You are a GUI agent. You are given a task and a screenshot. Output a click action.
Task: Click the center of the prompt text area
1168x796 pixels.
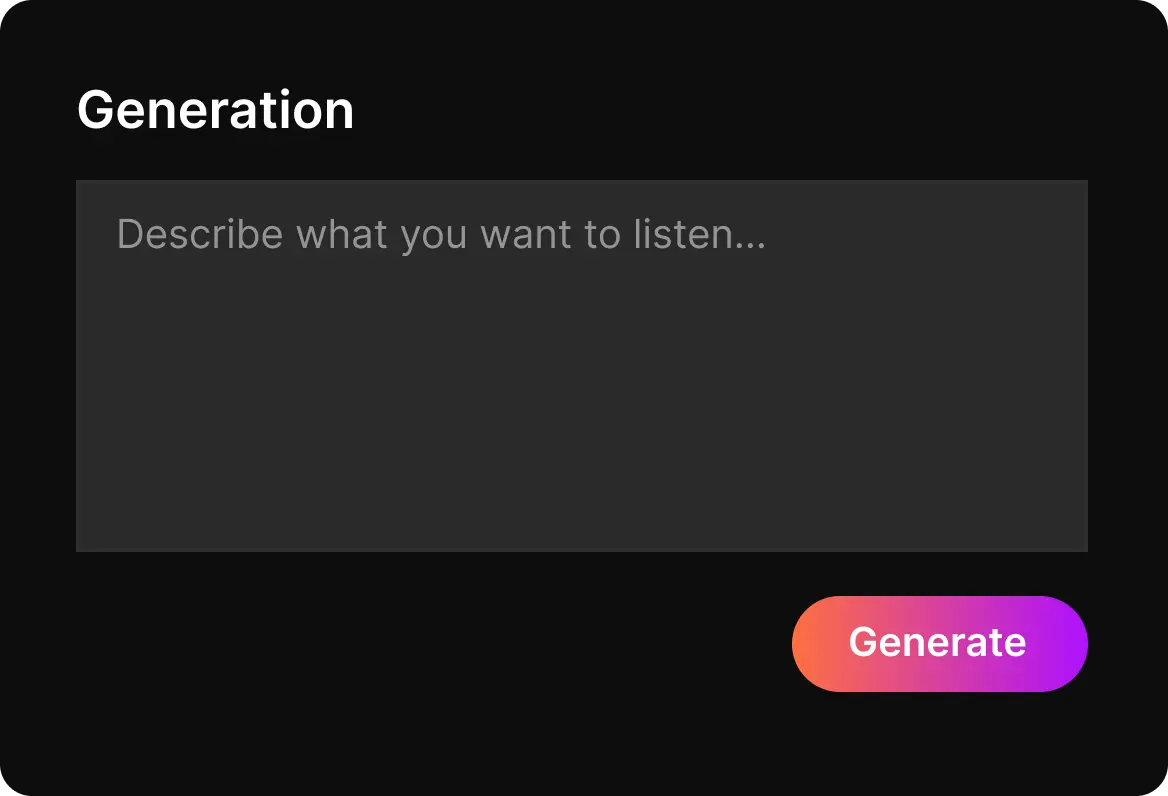coord(581,365)
